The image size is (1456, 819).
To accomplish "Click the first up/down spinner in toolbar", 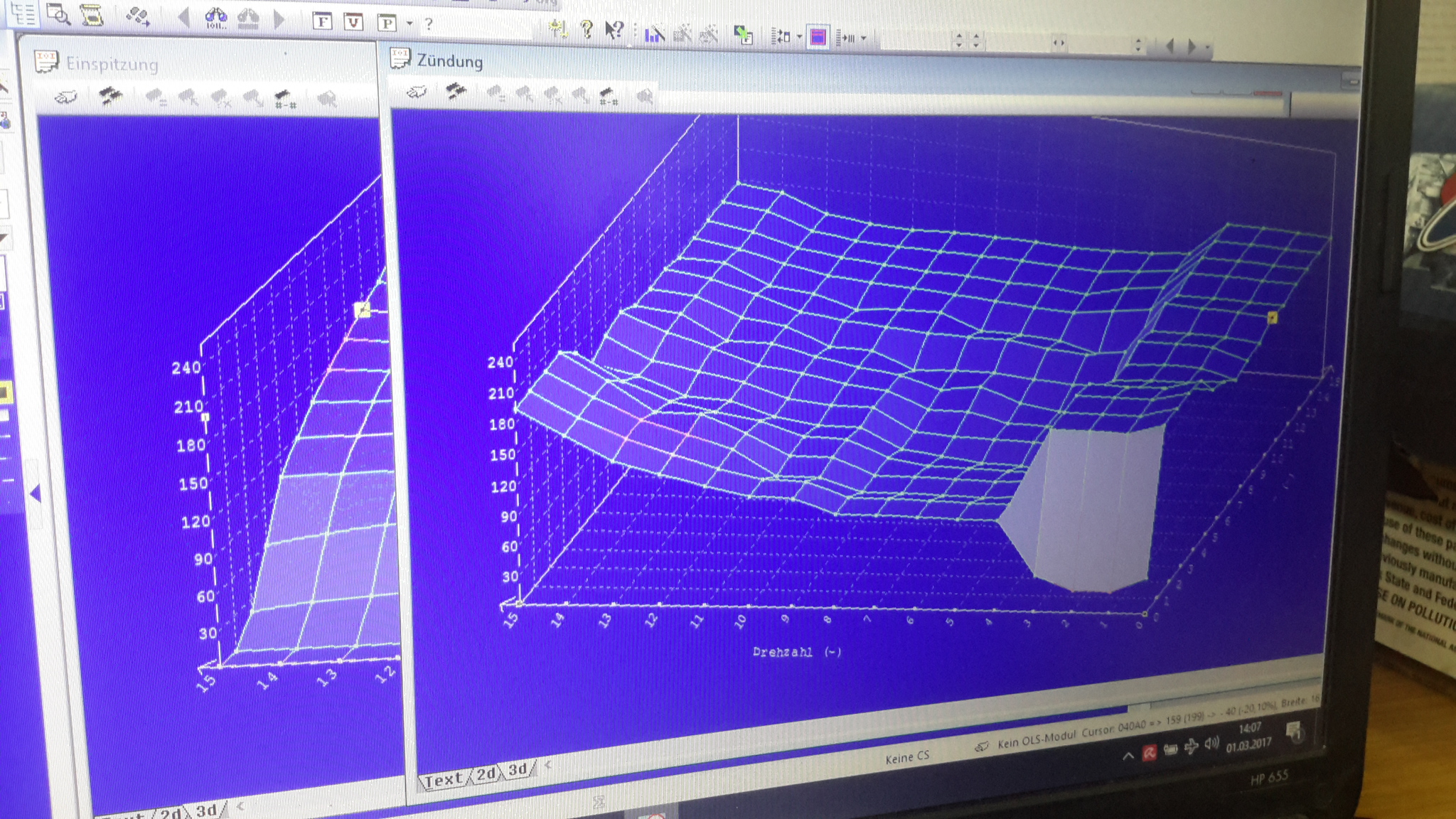I will [959, 41].
